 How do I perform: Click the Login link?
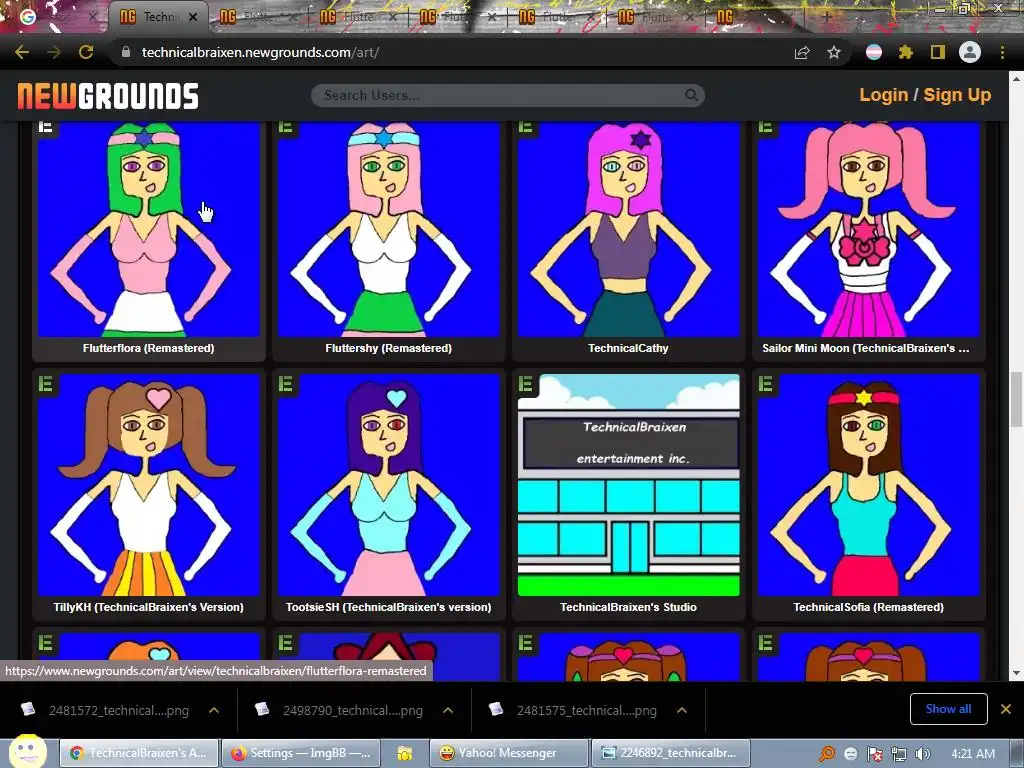[x=884, y=95]
